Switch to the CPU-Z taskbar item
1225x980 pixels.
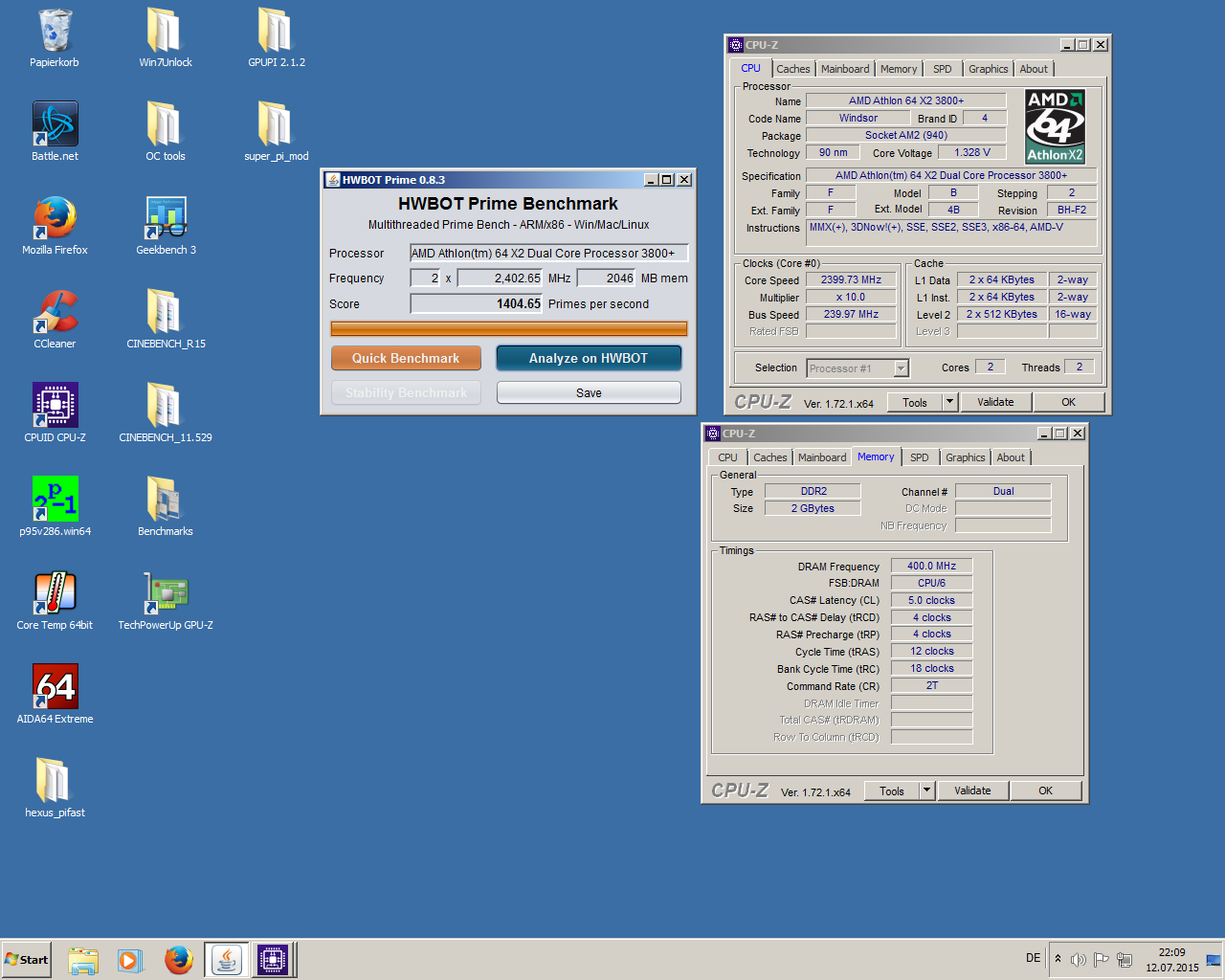(x=273, y=960)
